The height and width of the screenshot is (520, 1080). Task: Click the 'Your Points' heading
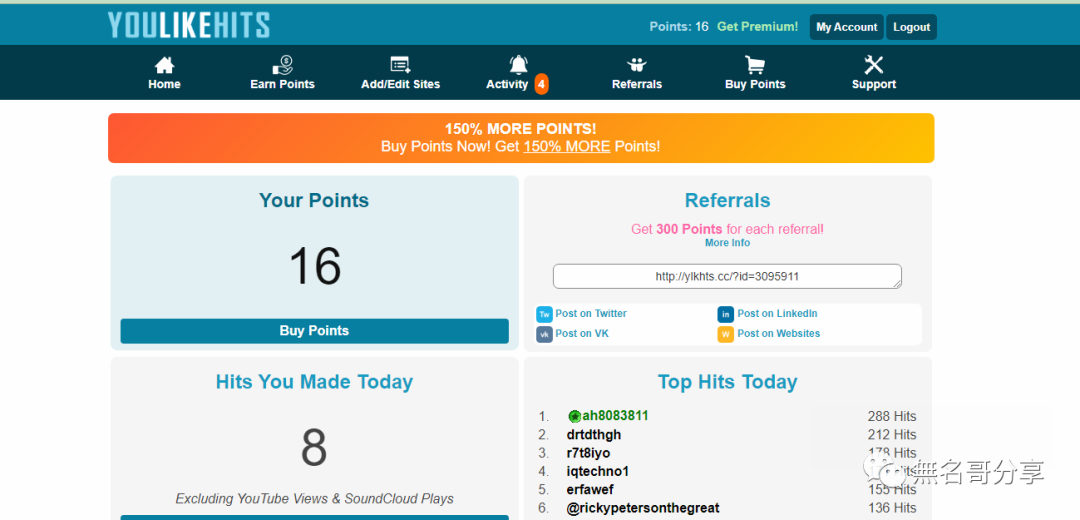point(314,200)
